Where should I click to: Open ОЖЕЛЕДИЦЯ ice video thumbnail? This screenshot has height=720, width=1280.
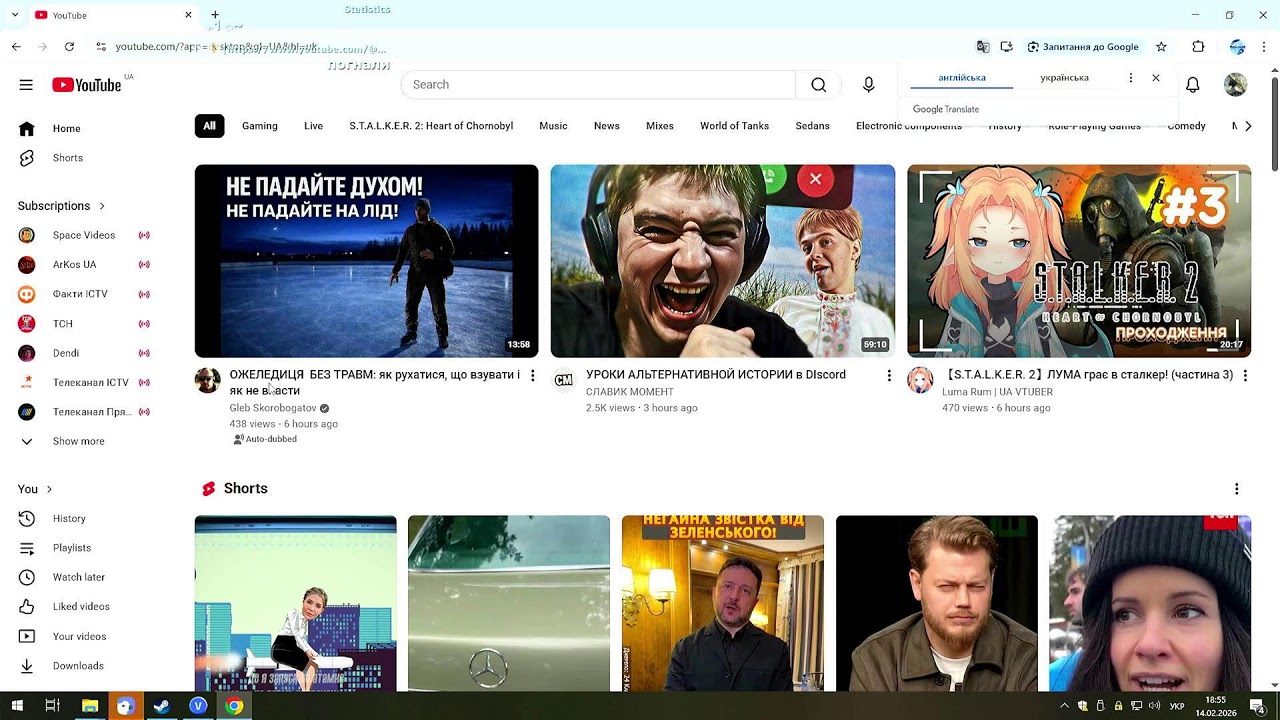tap(366, 261)
